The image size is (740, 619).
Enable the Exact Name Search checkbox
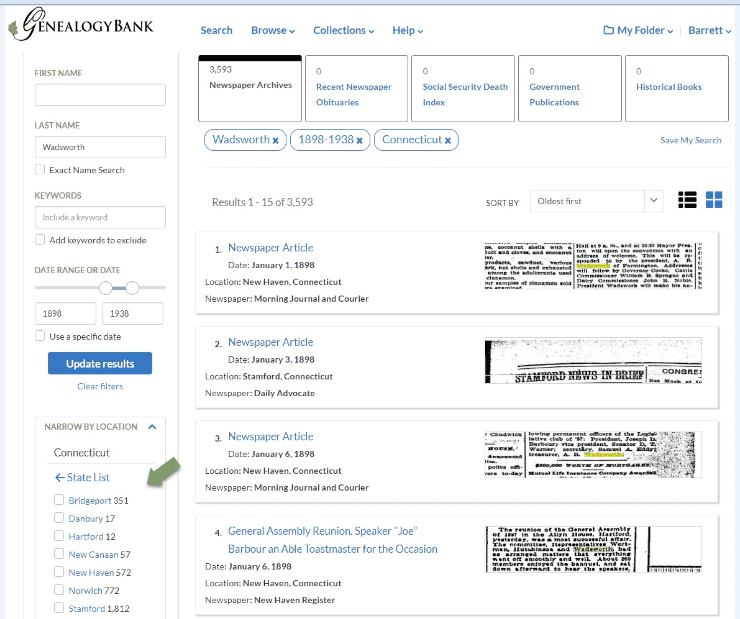40,169
